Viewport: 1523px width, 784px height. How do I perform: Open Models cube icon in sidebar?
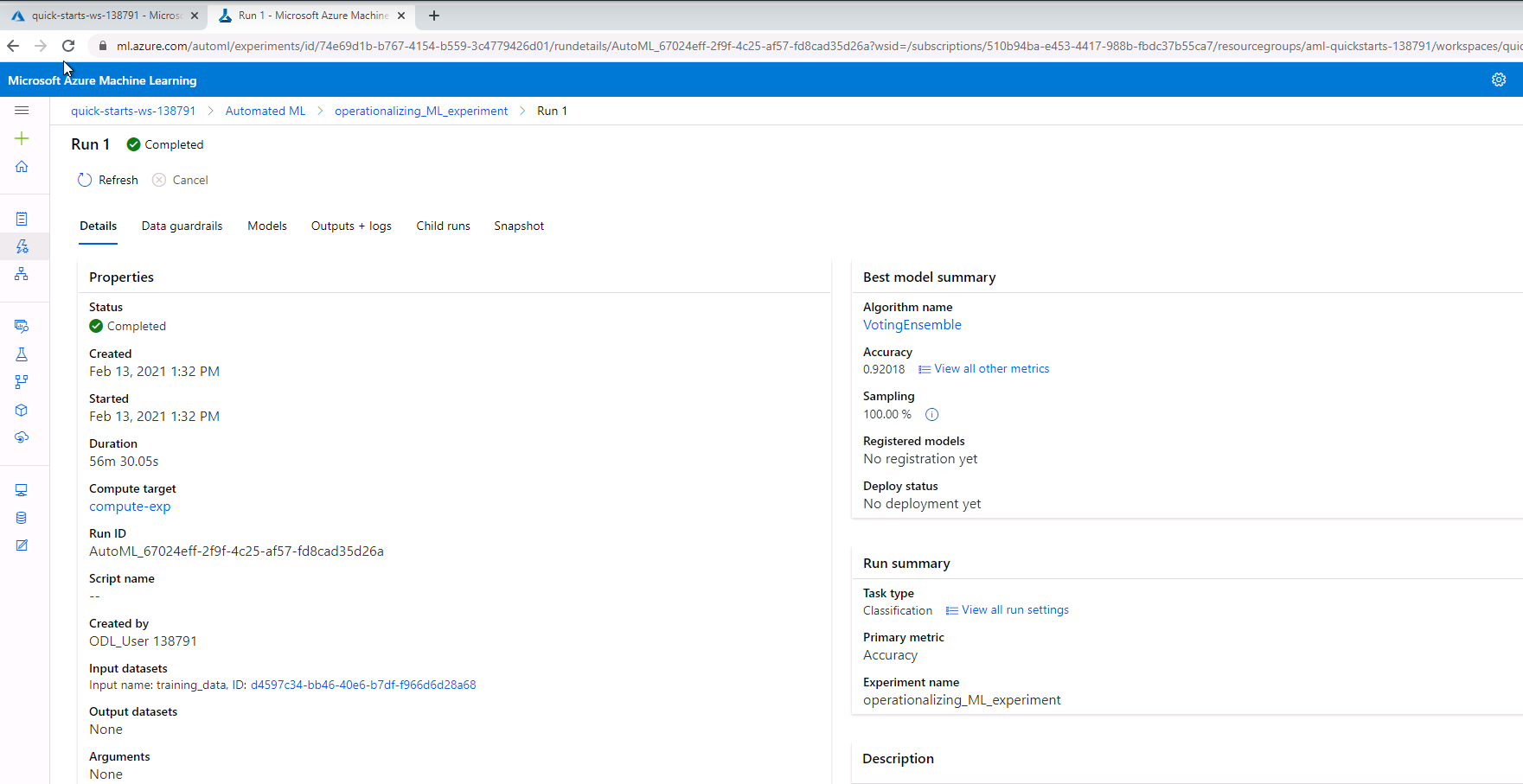(22, 410)
